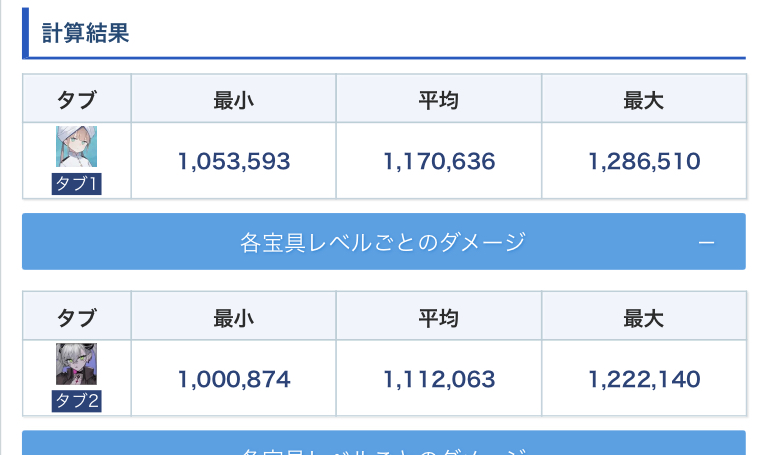This screenshot has height=455, width=760.
Task: Click the minus icon on the blue bar
Action: coord(706,243)
